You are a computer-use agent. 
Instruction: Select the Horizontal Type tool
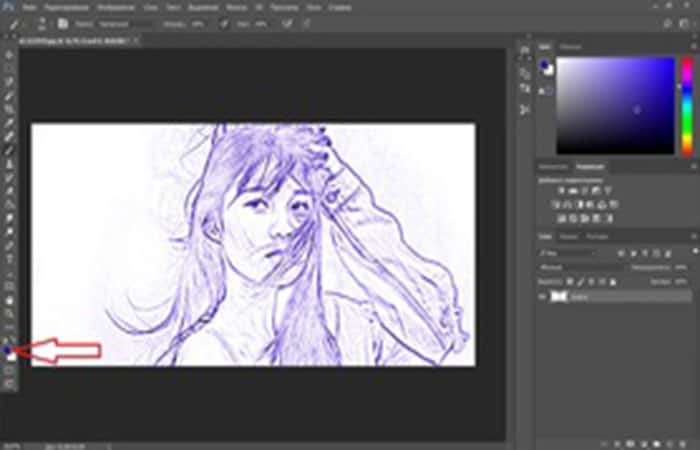(x=9, y=259)
